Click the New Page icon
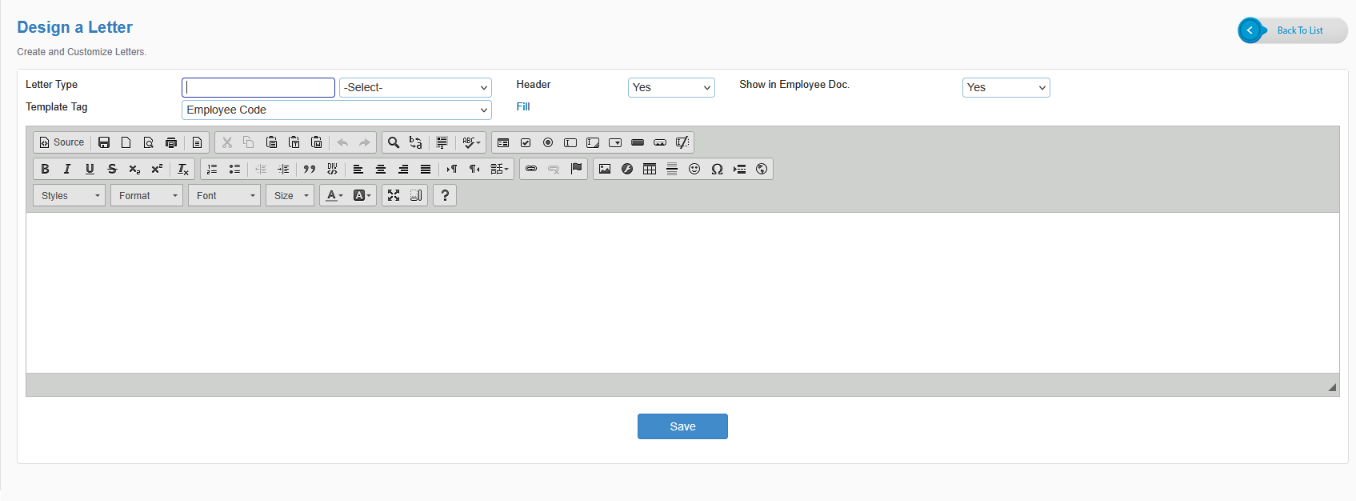The width and height of the screenshot is (1356, 501). tap(126, 143)
